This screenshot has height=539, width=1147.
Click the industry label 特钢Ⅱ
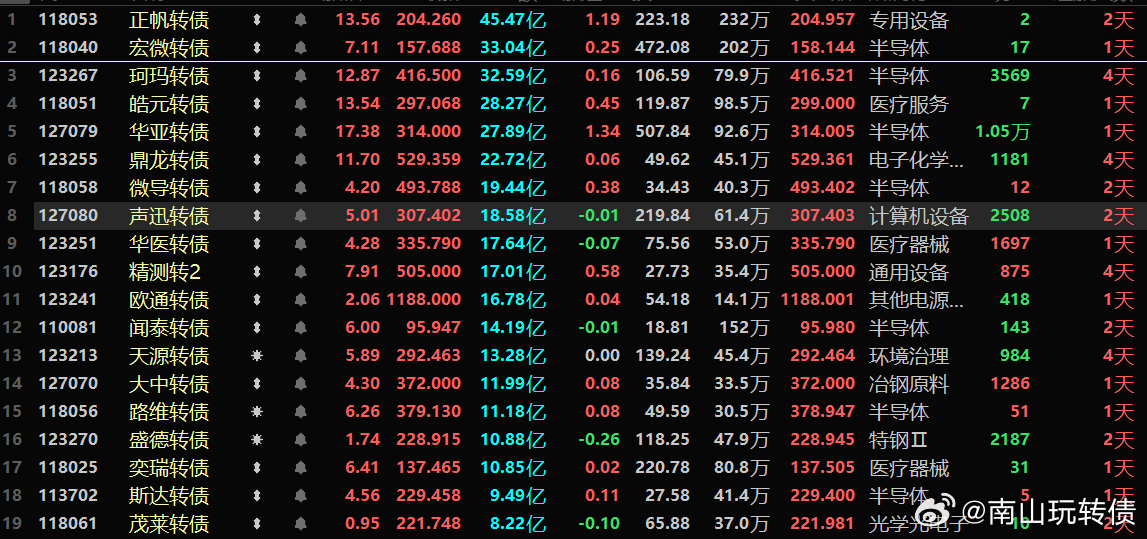[x=899, y=440]
